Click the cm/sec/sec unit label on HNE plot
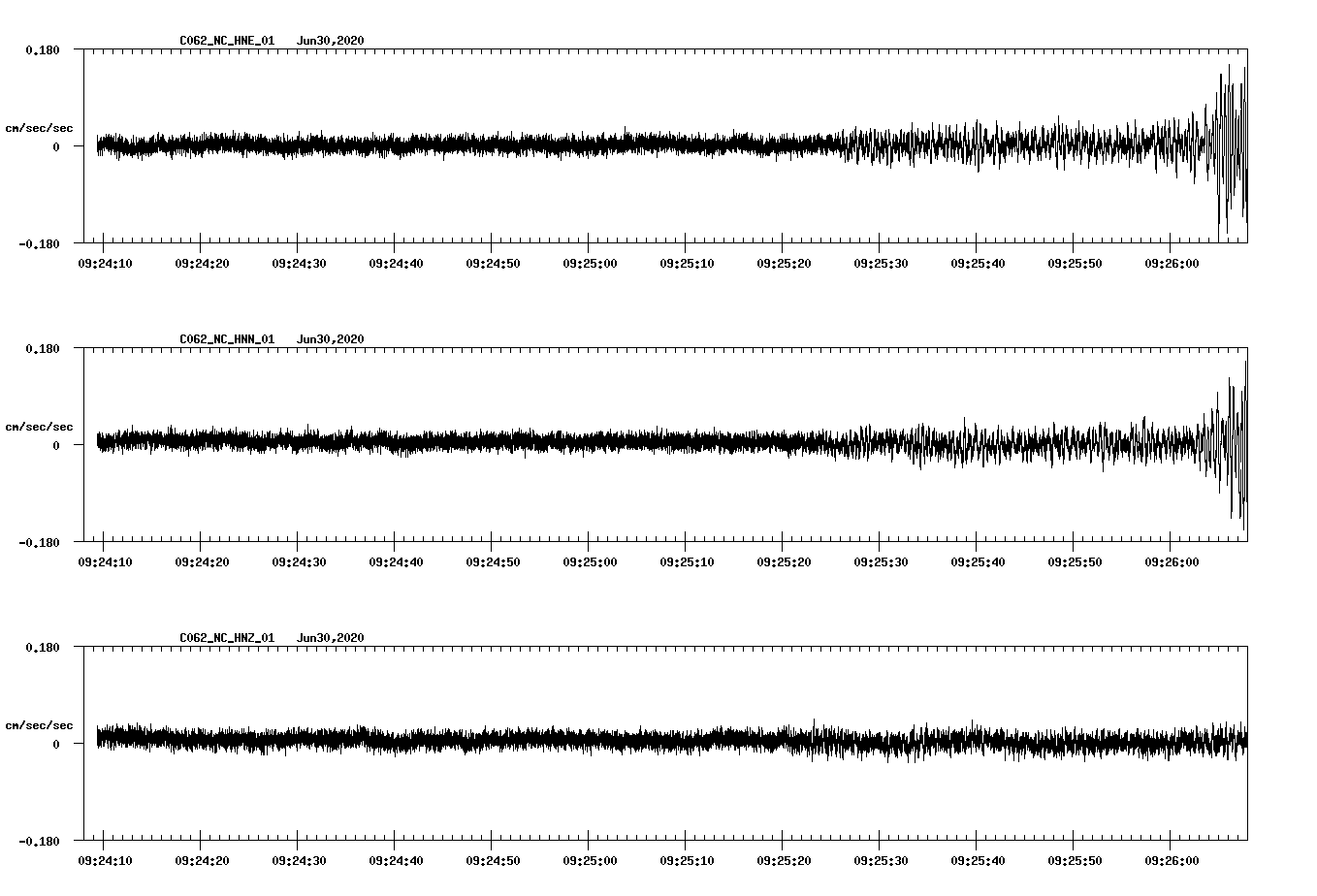 39,128
